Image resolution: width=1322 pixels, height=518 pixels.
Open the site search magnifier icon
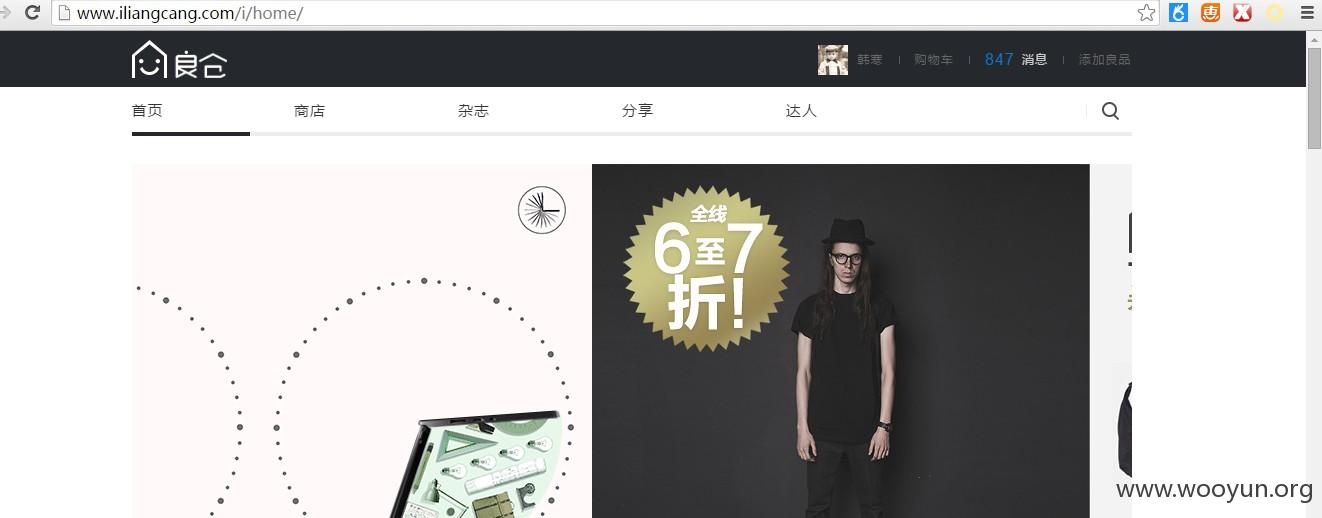point(1110,111)
